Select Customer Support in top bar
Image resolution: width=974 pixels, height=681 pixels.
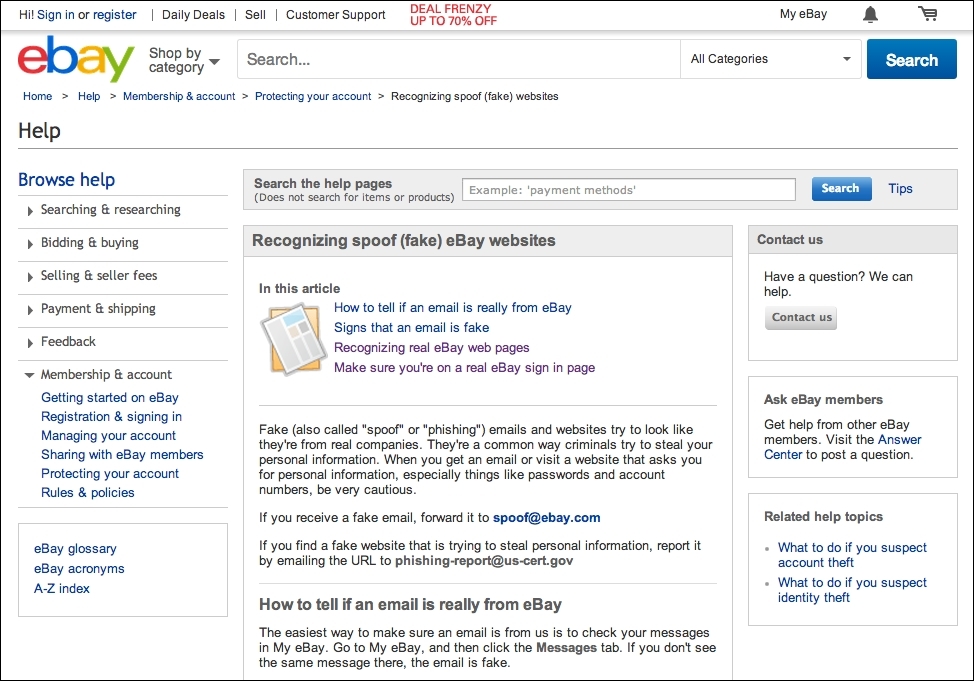335,15
